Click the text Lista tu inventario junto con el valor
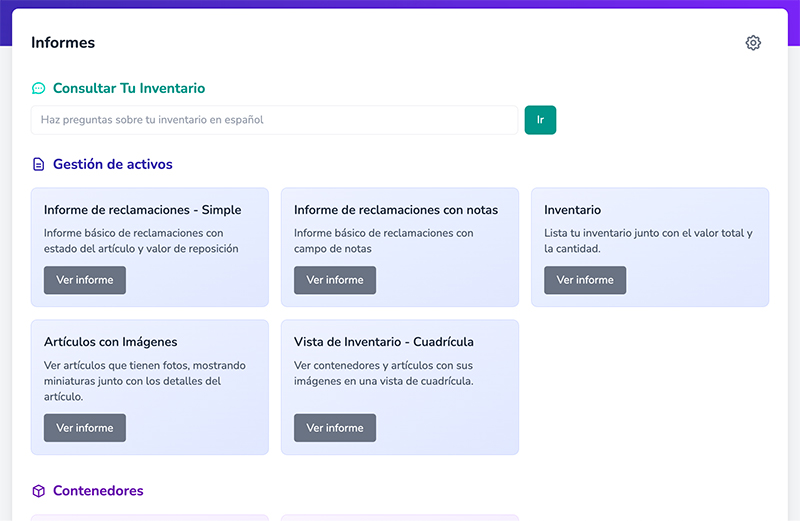800x521 pixels. click(648, 241)
